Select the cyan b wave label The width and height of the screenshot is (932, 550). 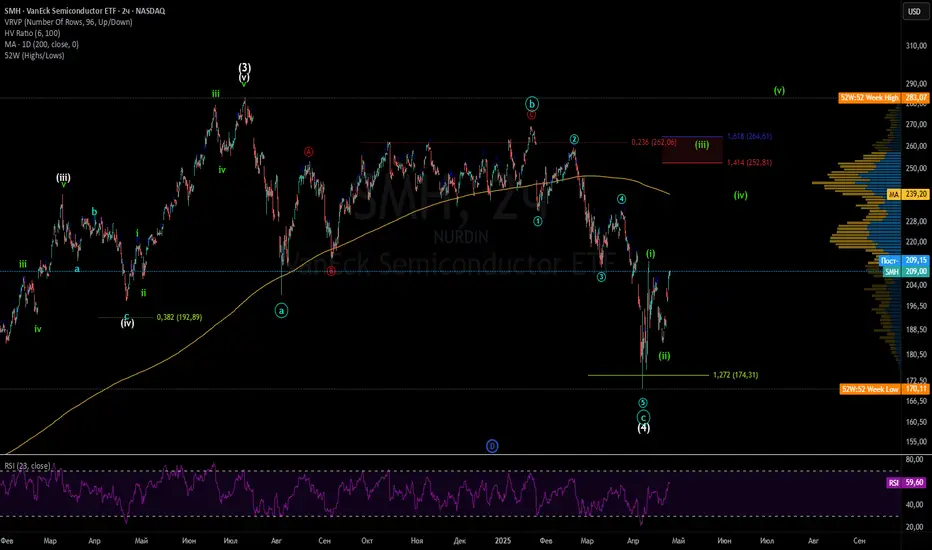click(x=94, y=211)
